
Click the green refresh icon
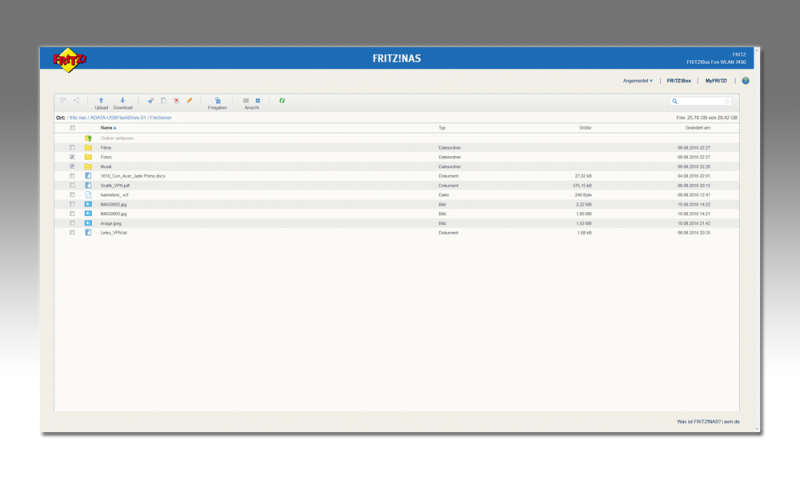point(282,100)
